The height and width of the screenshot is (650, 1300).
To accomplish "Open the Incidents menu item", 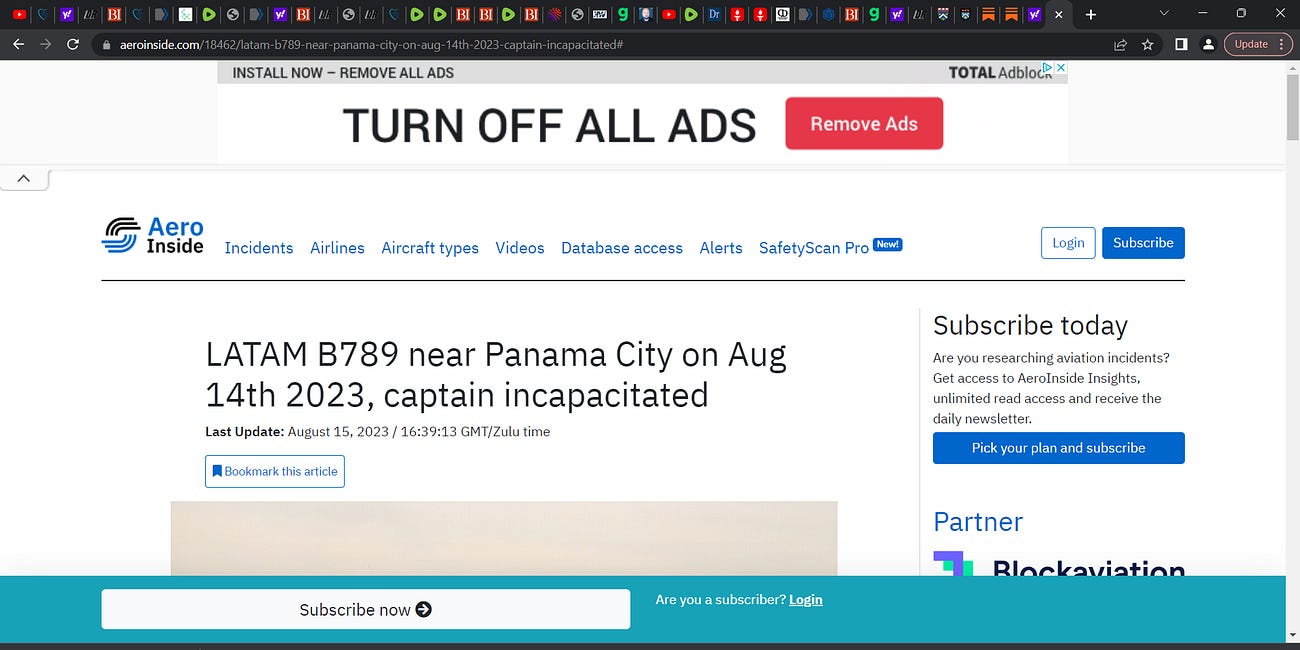I will point(259,248).
